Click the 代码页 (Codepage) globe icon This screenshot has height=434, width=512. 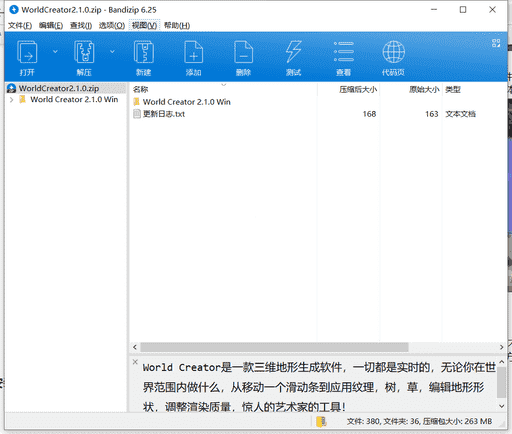[394, 52]
